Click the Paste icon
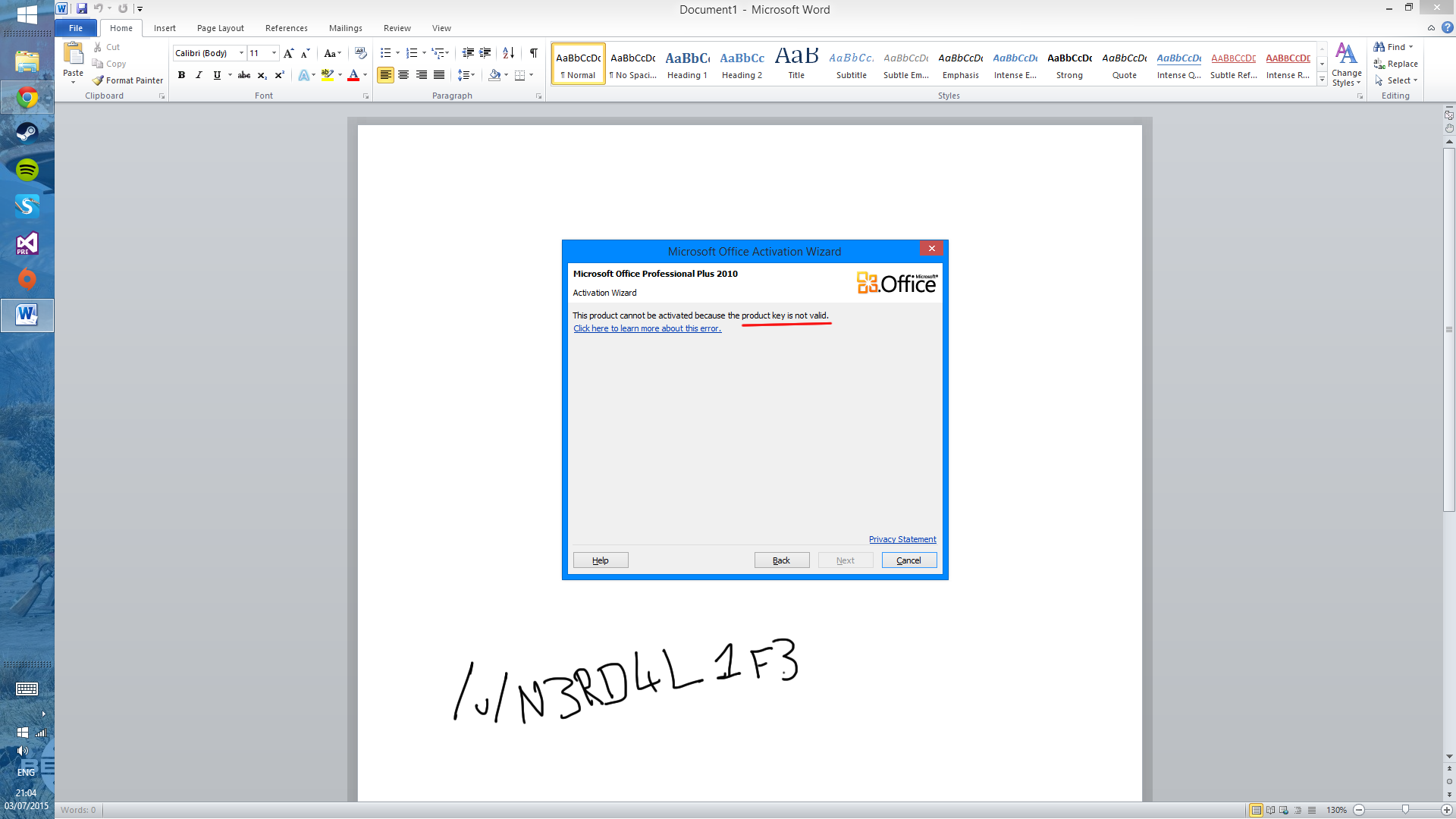Image resolution: width=1456 pixels, height=819 pixels. [x=74, y=54]
